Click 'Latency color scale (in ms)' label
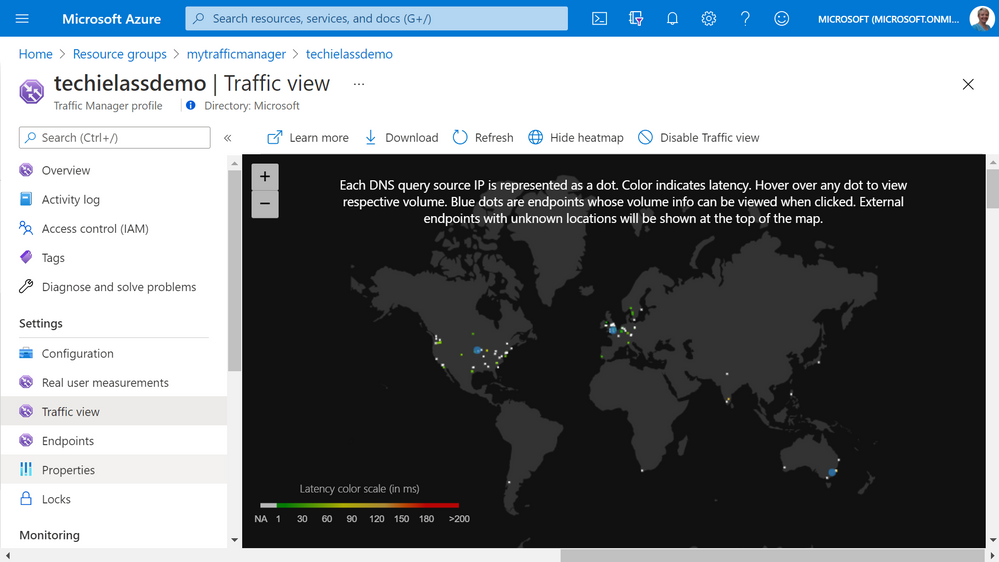999x562 pixels. [x=359, y=489]
